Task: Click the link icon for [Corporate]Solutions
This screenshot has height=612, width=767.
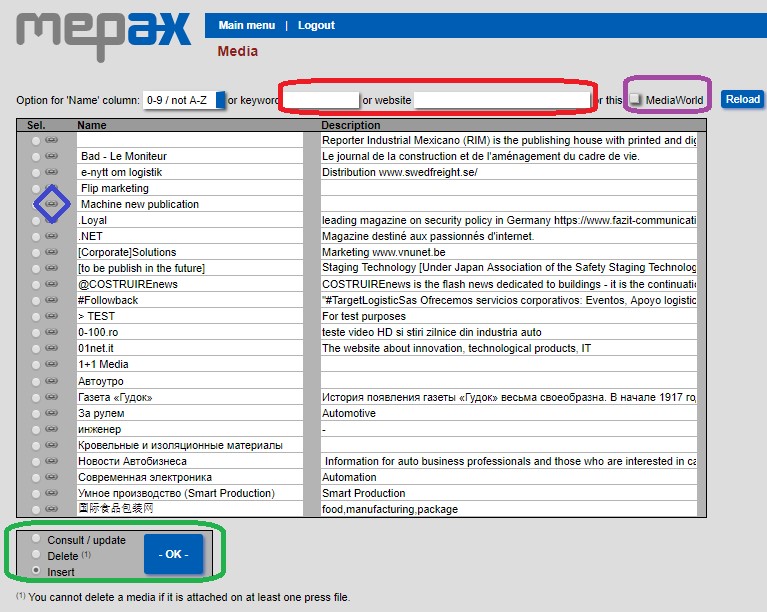Action: click(52, 252)
